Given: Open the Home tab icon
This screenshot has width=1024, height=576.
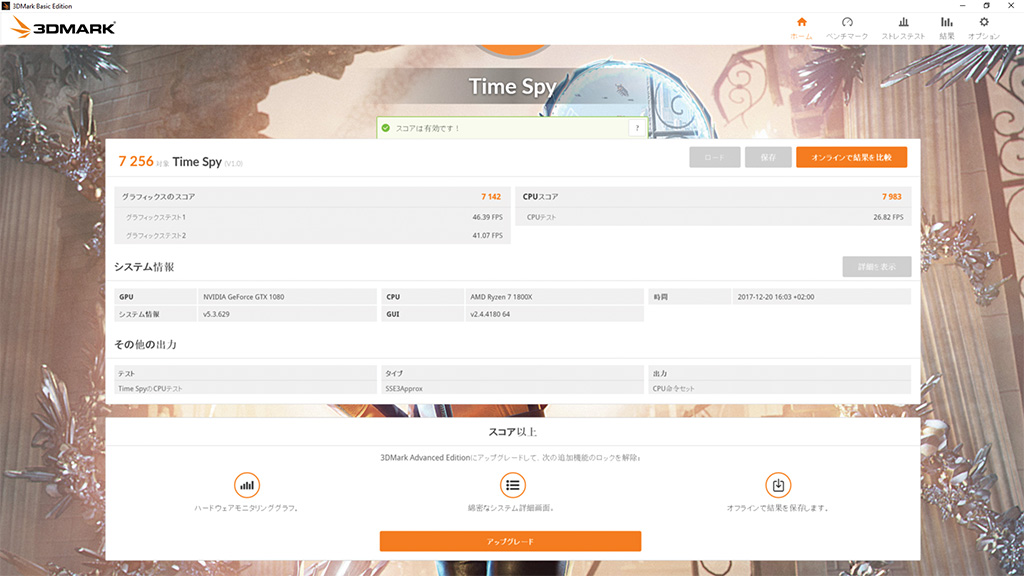Looking at the screenshot, I should click(801, 22).
